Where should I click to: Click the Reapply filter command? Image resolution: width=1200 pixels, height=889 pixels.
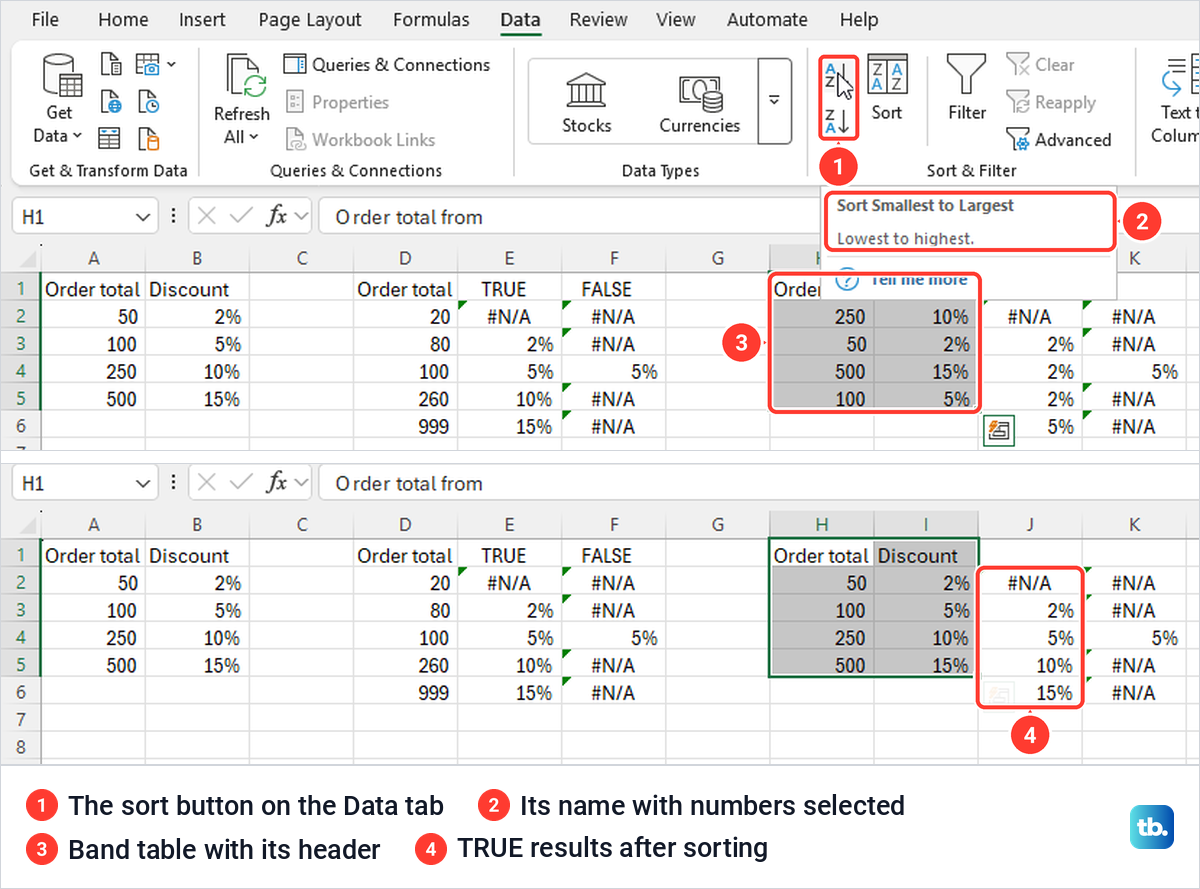[1051, 103]
